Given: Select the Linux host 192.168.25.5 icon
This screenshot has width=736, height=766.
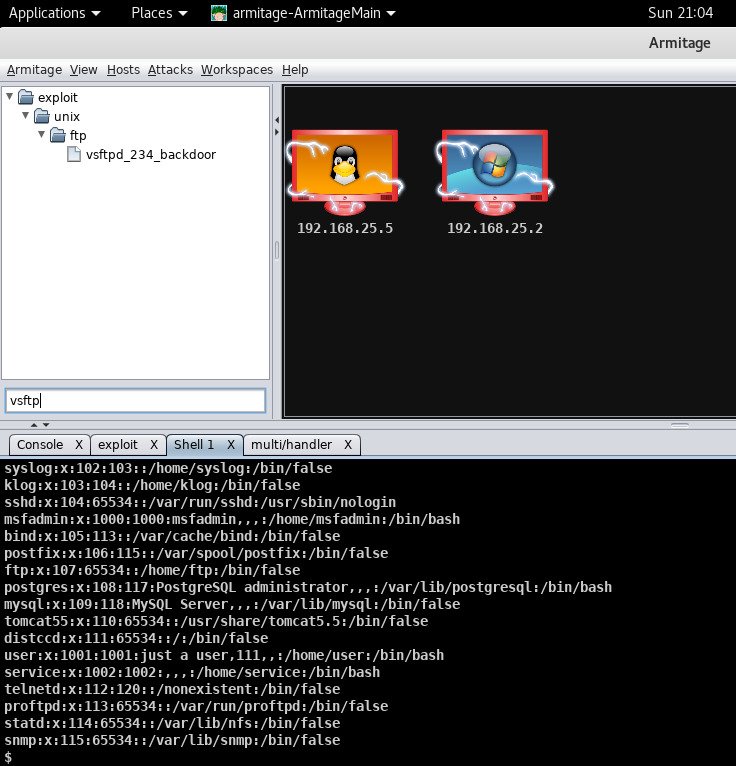Looking at the screenshot, I should pyautogui.click(x=345, y=172).
